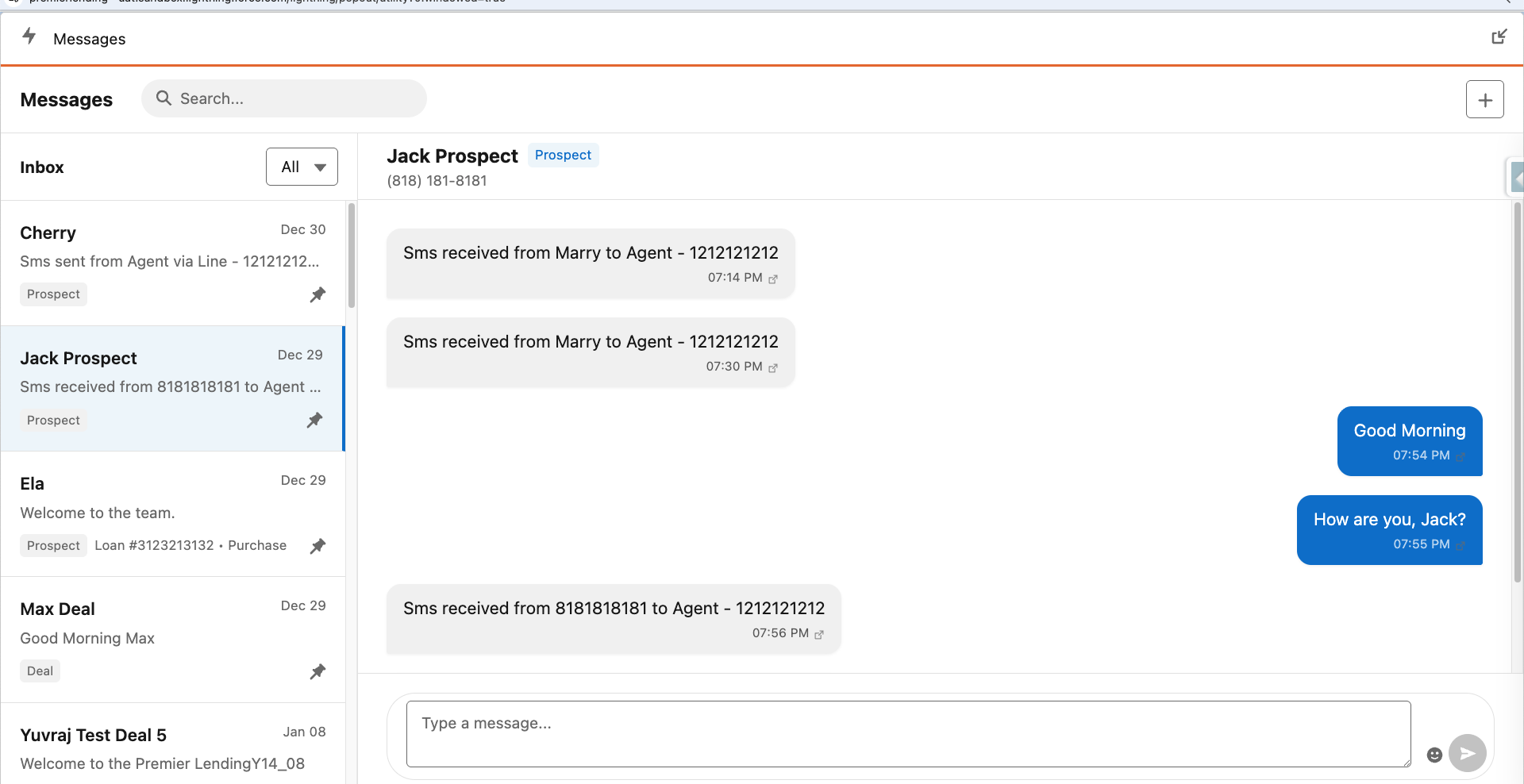Image resolution: width=1524 pixels, height=784 pixels.
Task: Toggle pin on Ela conversation
Action: (317, 546)
